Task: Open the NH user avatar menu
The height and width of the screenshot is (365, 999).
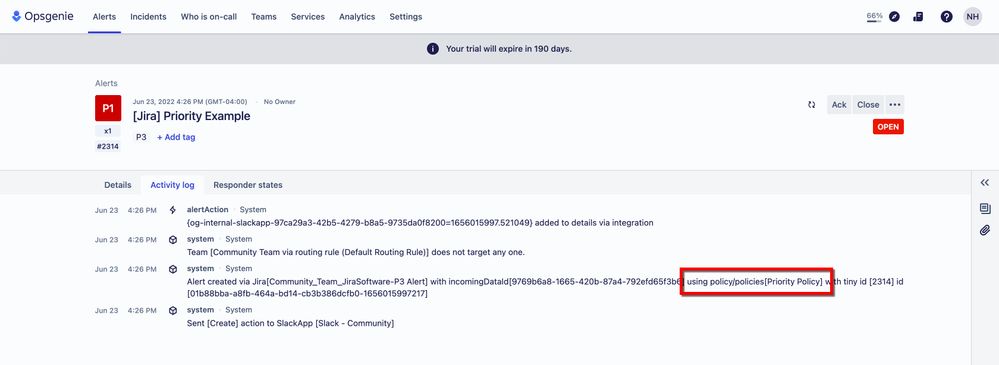Action: (973, 17)
